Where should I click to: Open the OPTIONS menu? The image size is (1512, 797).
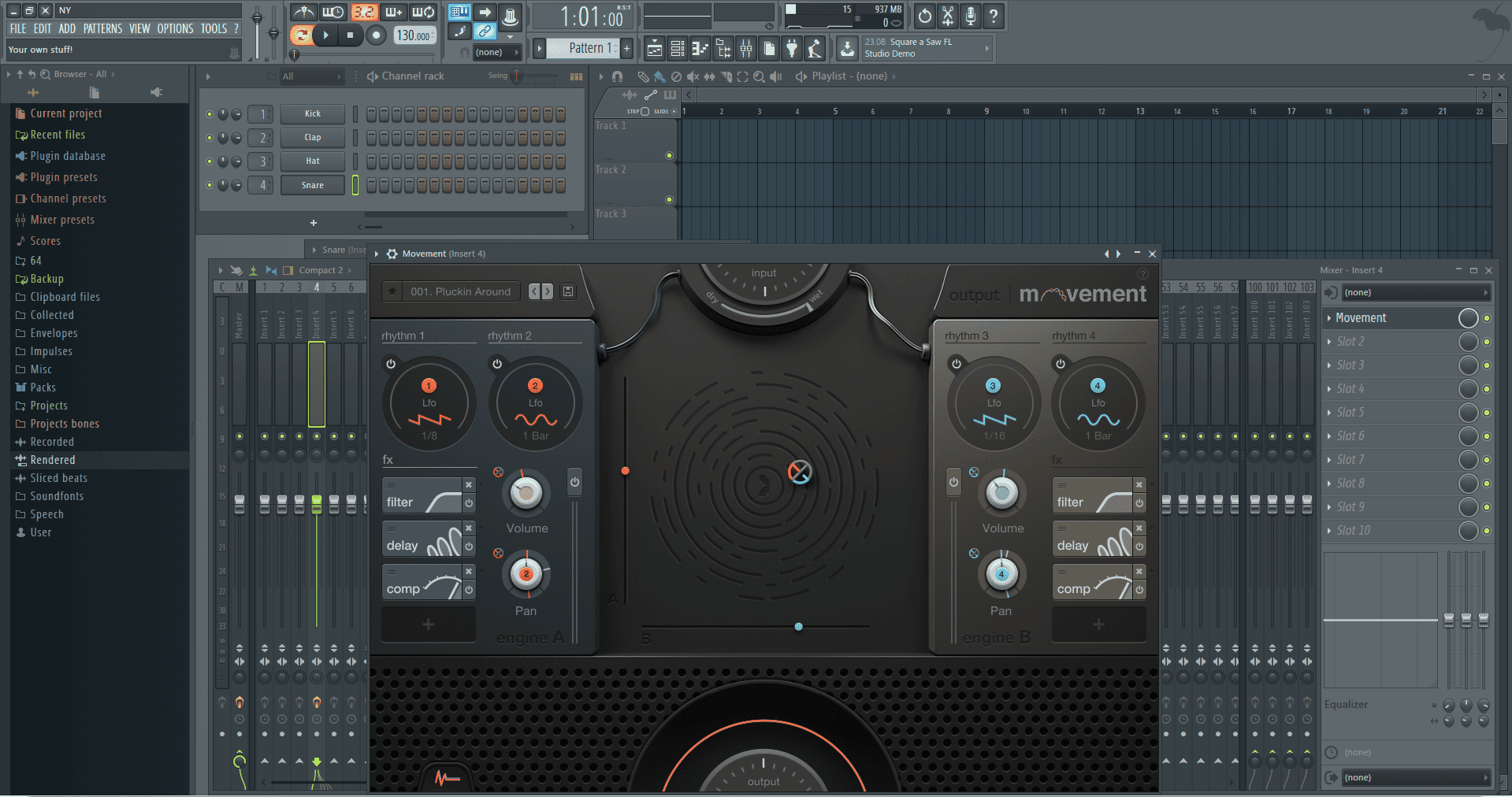[x=175, y=28]
